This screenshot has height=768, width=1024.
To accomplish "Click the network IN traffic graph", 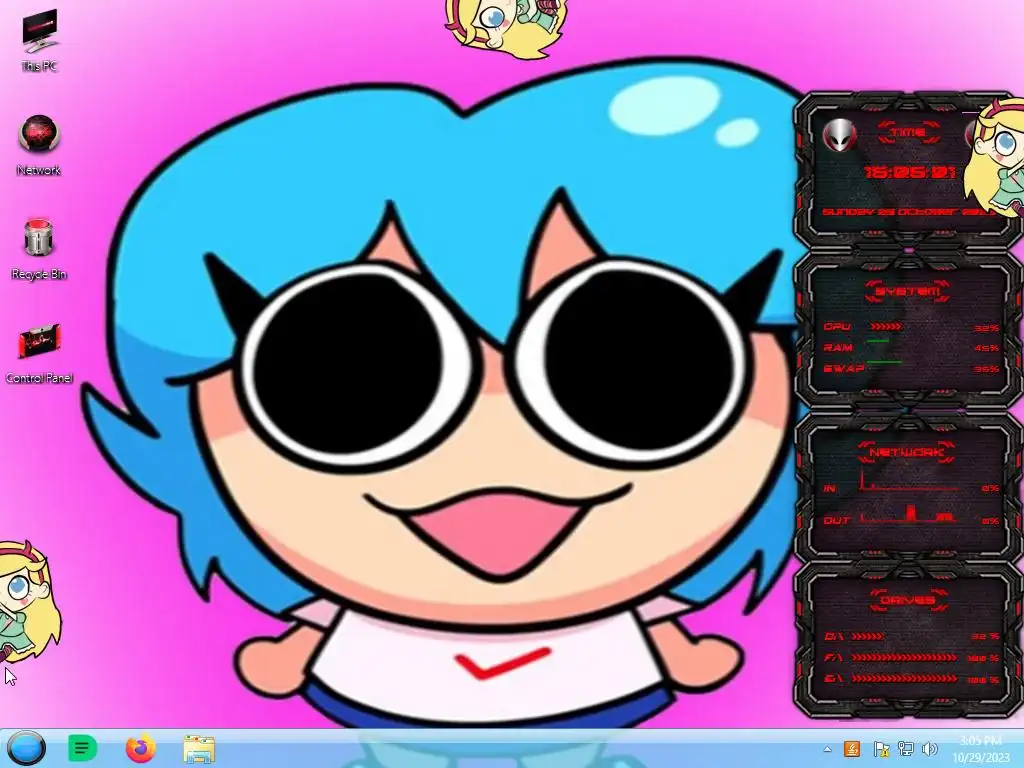I will pos(909,481).
